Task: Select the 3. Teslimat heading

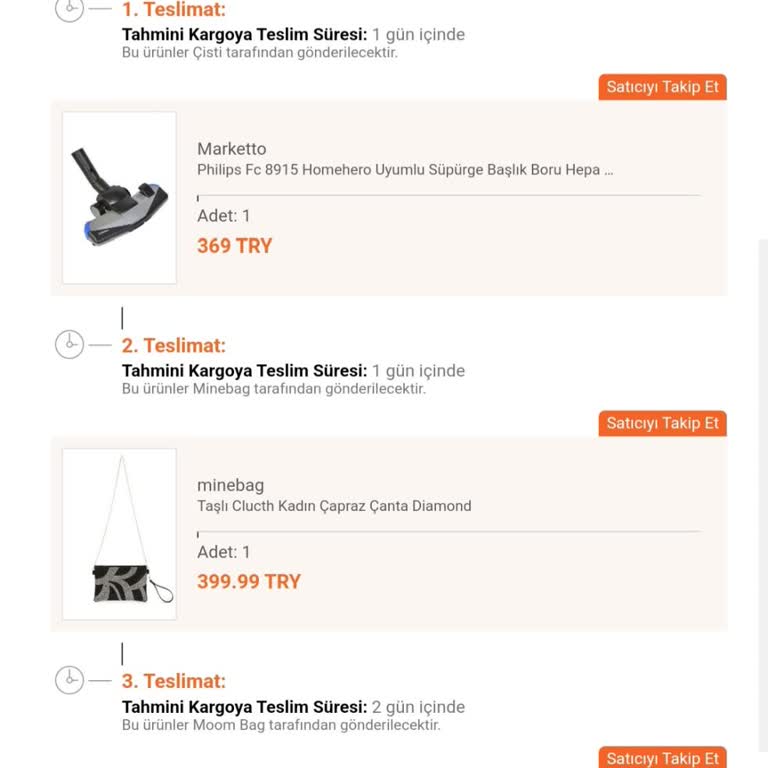Action: click(x=174, y=682)
